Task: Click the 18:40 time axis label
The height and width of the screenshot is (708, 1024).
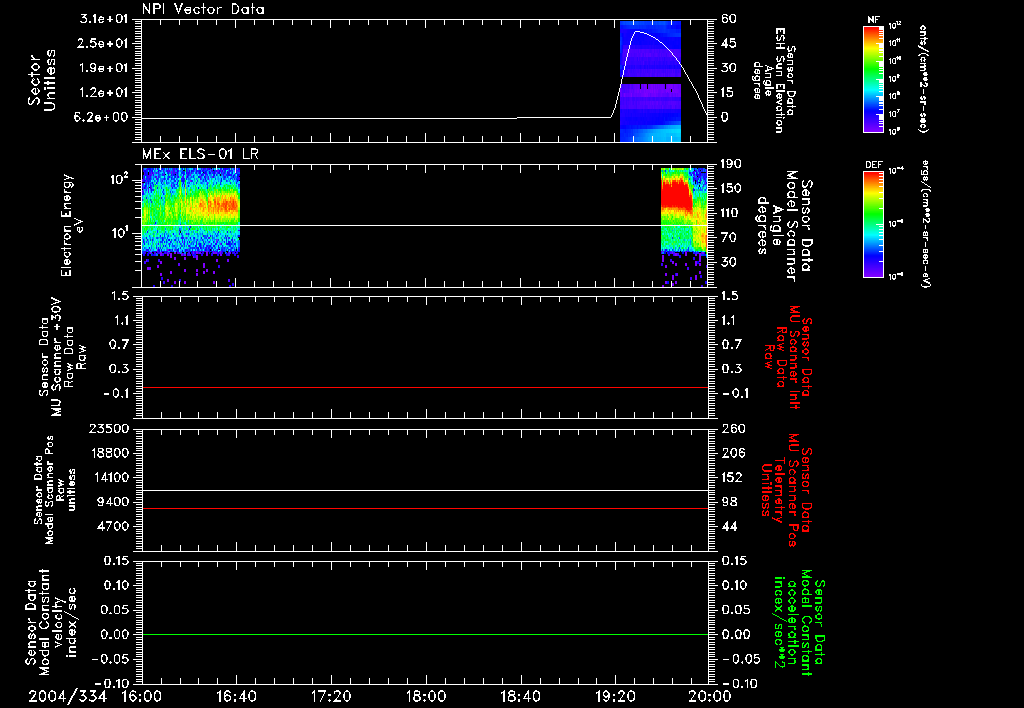Action: tap(520, 696)
